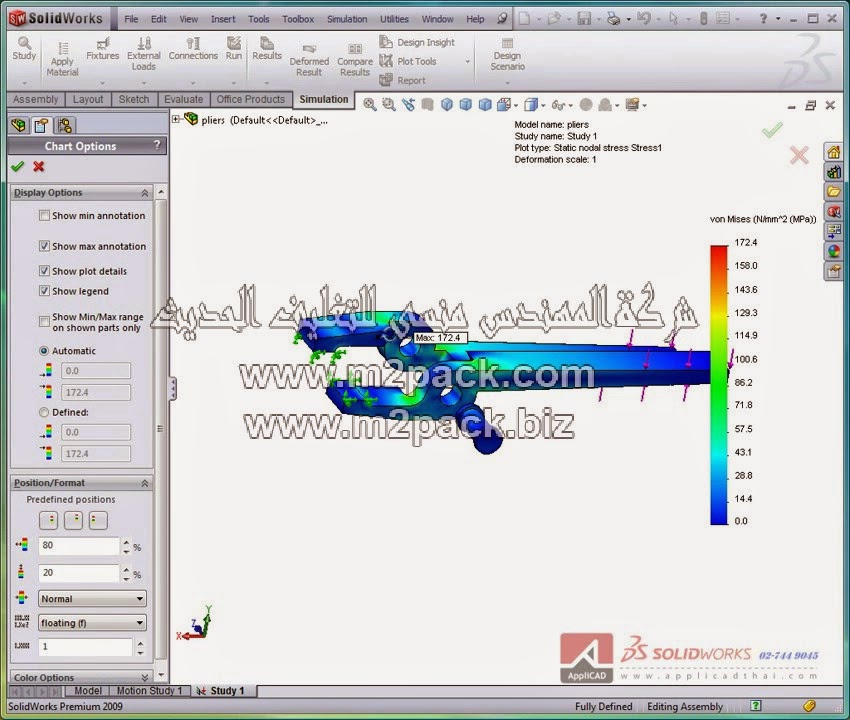Click second predefined legend position button

coord(73,520)
